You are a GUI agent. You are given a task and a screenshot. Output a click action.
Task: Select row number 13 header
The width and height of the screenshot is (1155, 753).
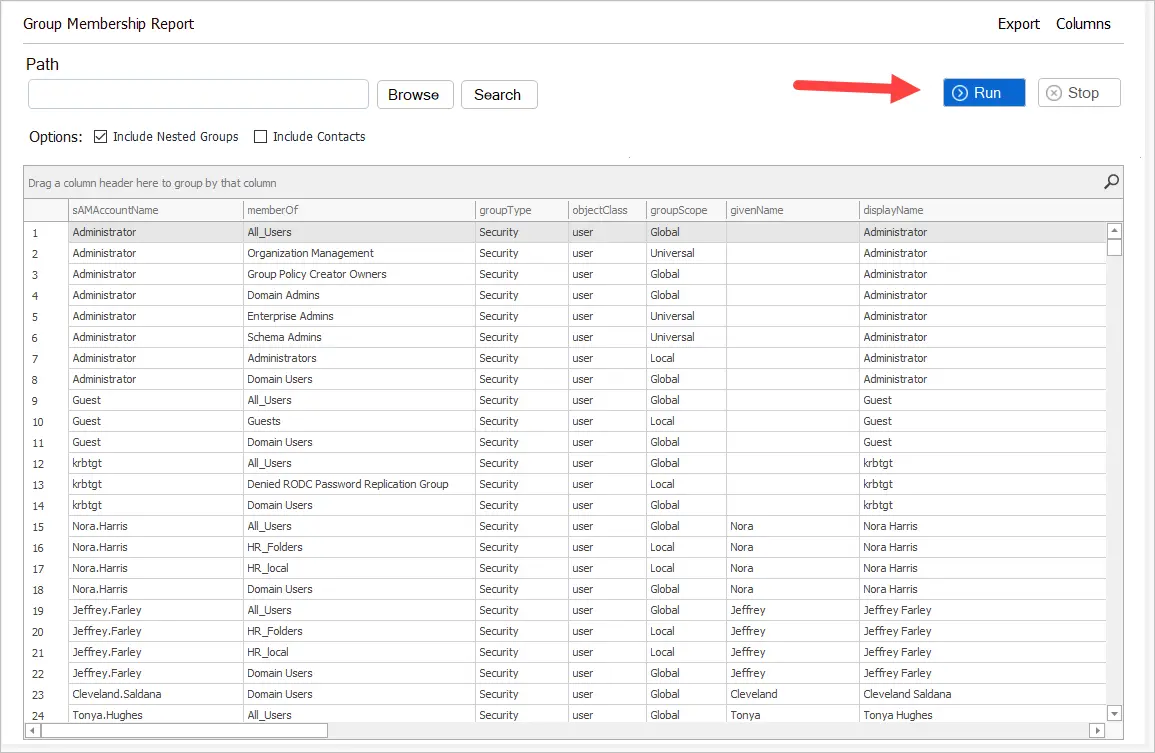46,484
